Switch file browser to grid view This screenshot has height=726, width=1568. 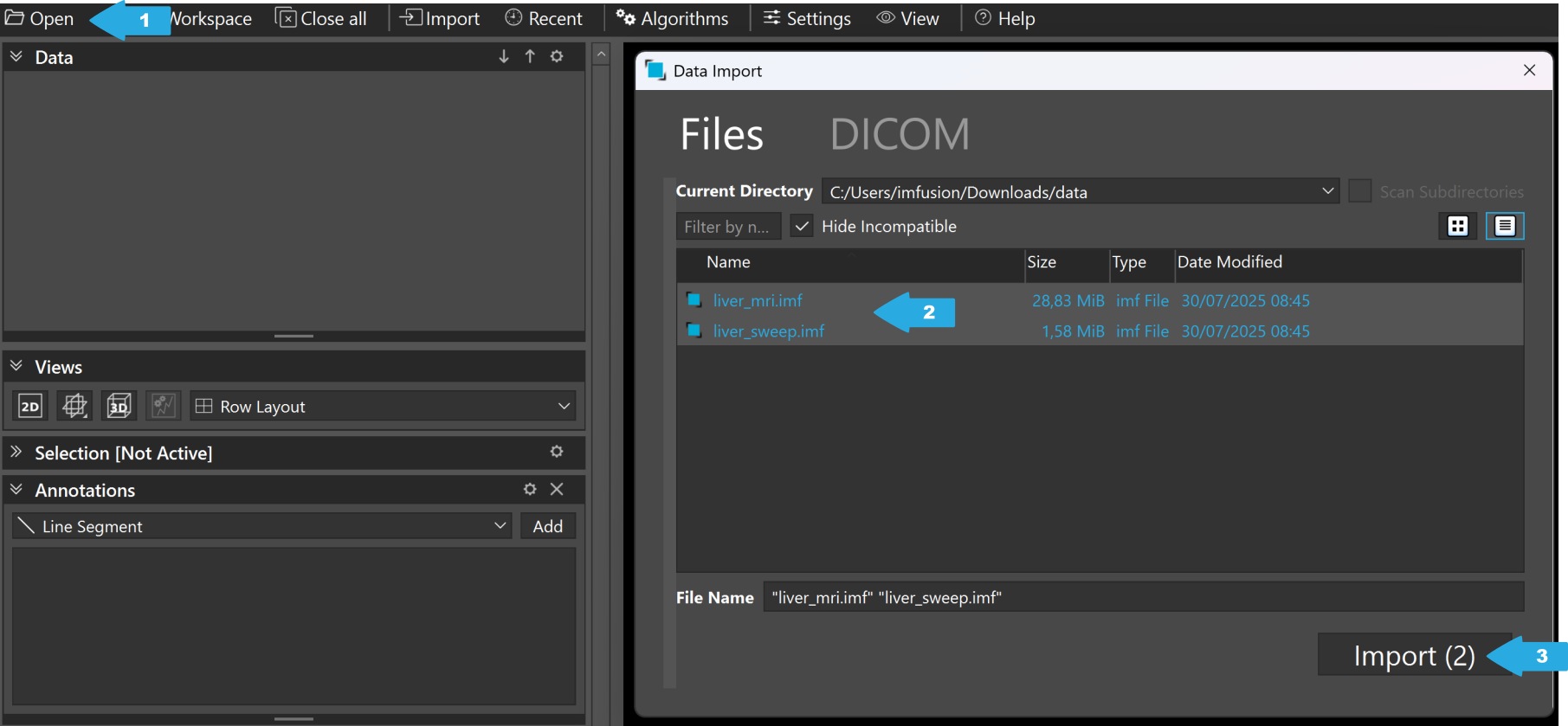[x=1458, y=227]
